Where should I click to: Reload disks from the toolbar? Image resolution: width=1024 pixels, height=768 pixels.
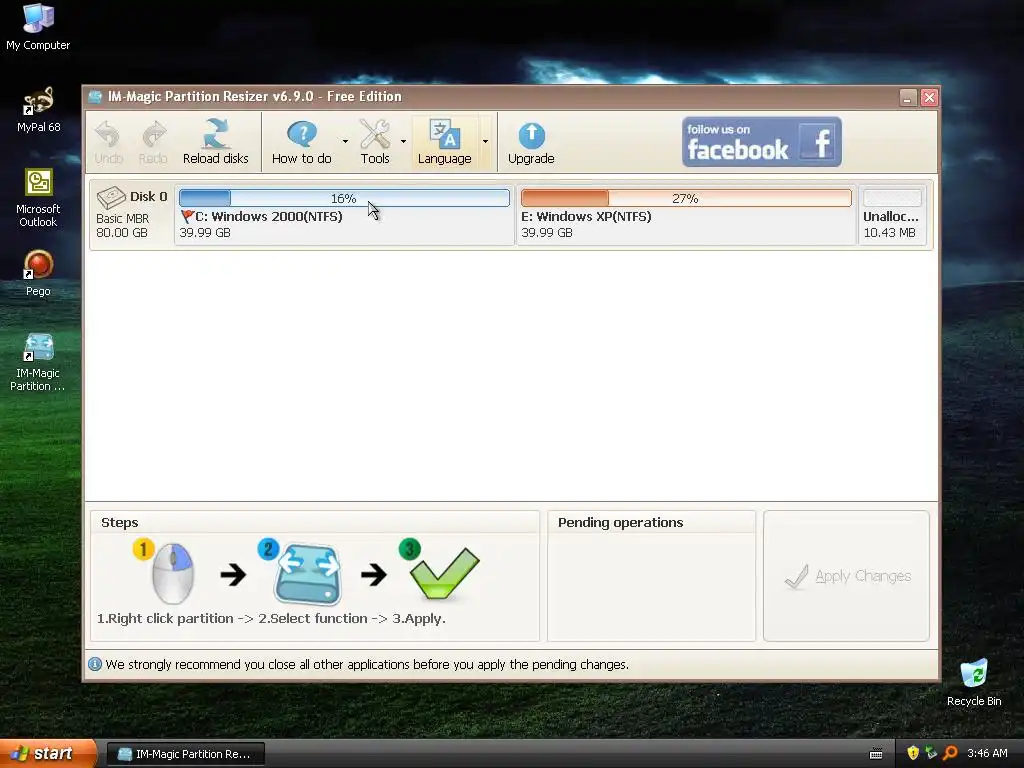point(216,142)
